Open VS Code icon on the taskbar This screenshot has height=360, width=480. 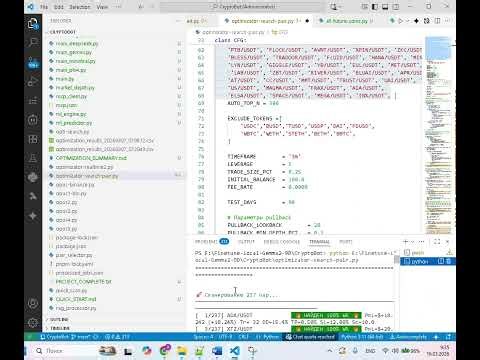pos(235,351)
